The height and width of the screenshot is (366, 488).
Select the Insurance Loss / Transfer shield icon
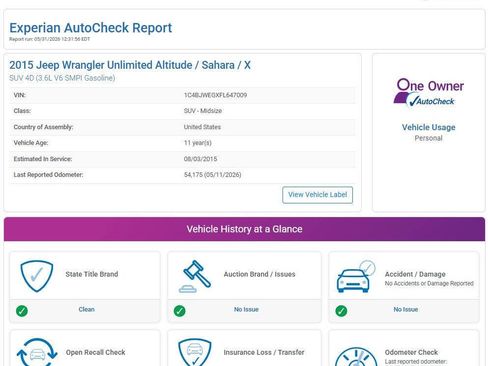click(x=195, y=352)
